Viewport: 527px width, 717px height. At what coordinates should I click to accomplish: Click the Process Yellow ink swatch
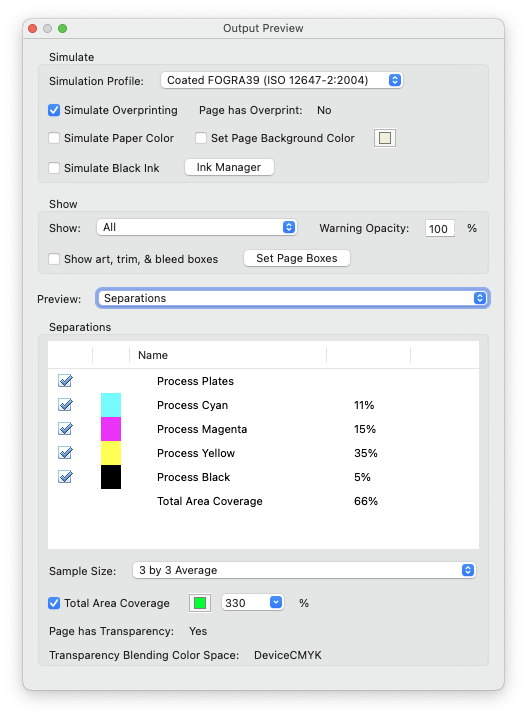111,453
